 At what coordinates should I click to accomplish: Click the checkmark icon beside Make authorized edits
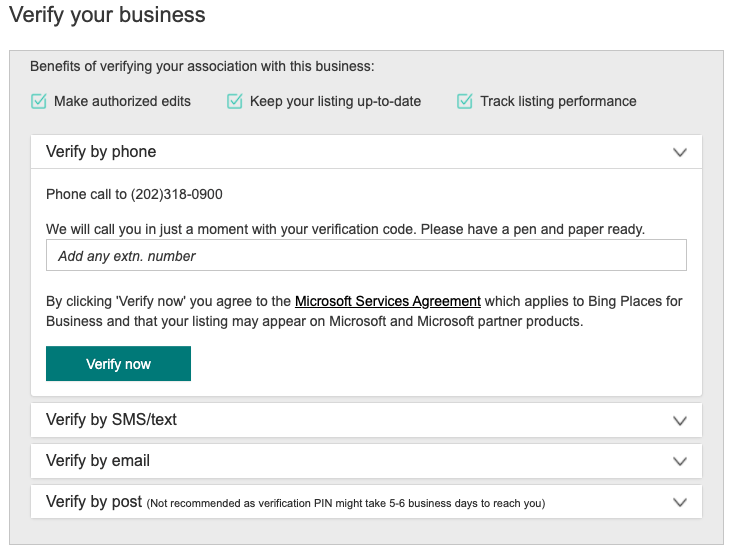39,101
